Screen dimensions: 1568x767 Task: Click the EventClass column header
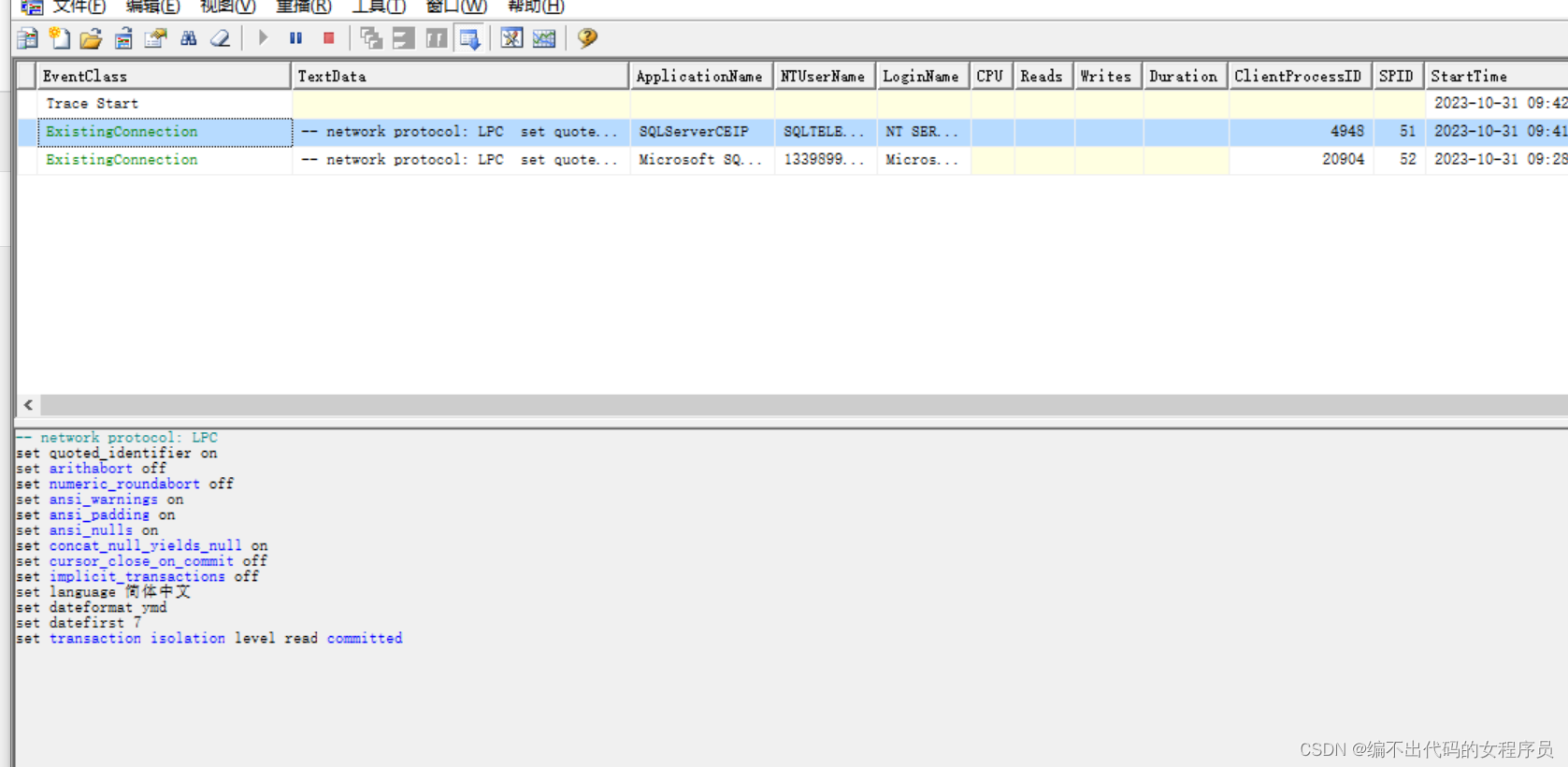(x=164, y=76)
